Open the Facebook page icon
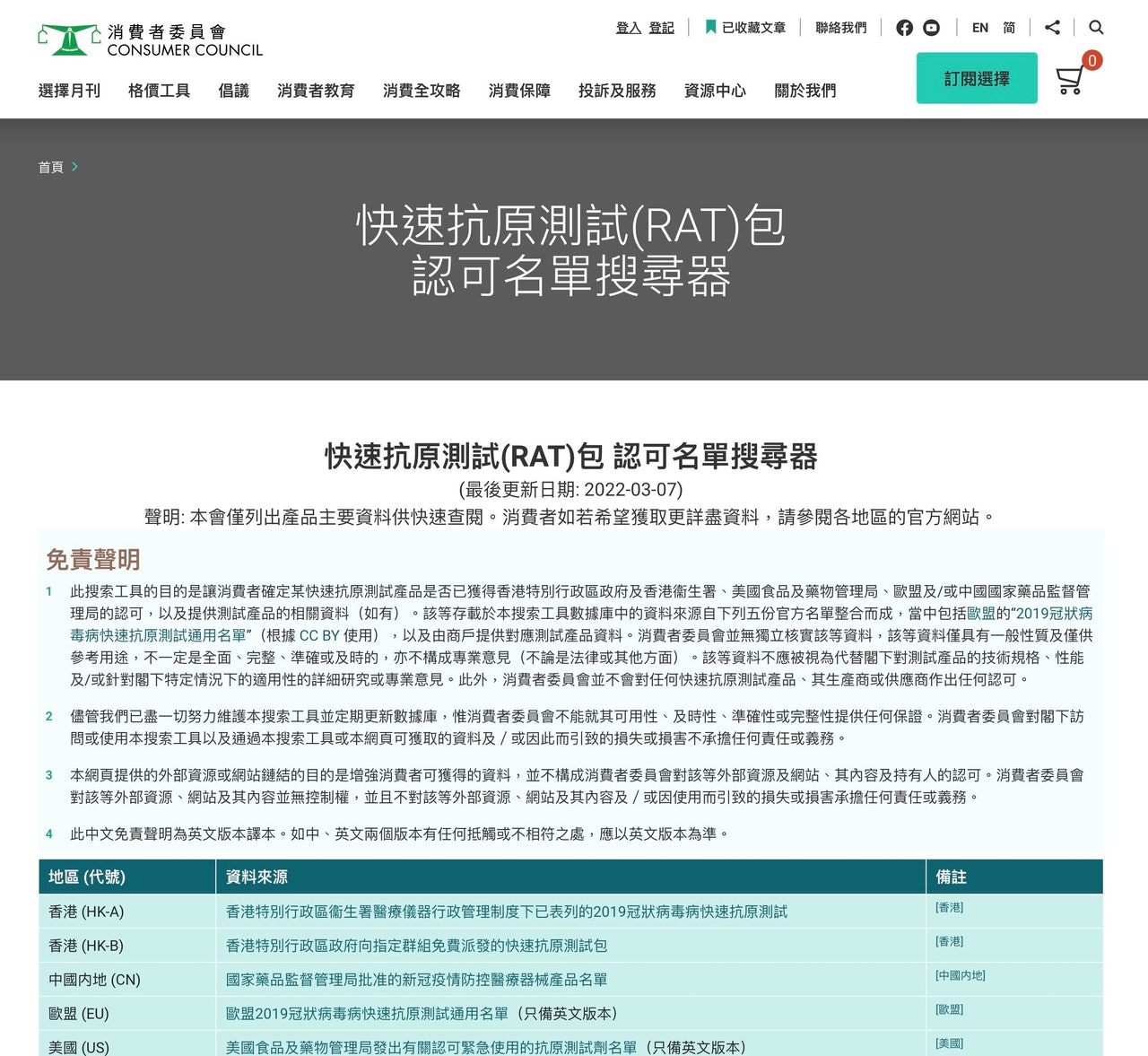 pos(904,28)
